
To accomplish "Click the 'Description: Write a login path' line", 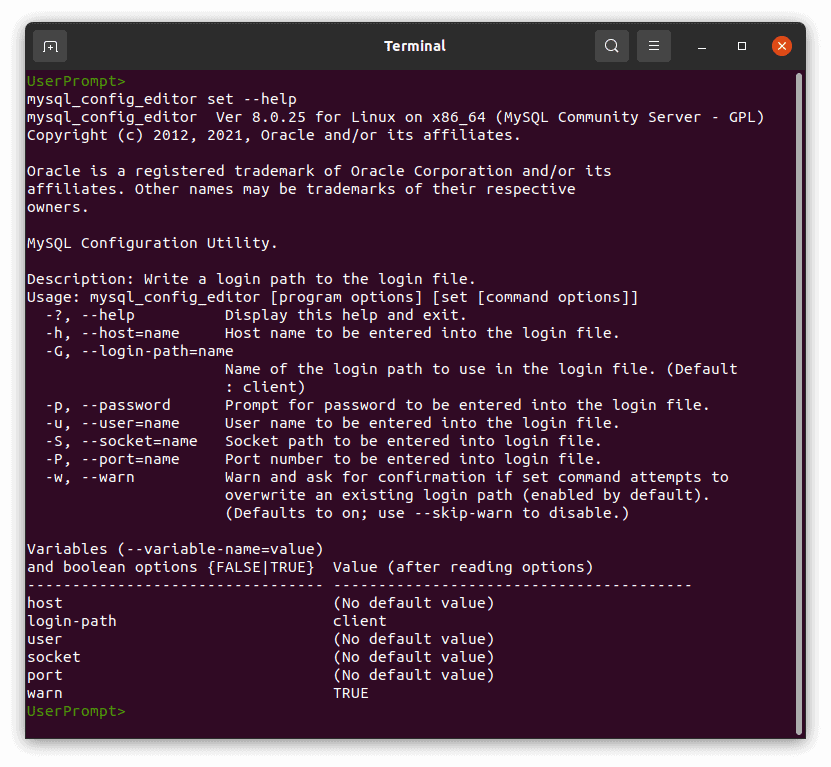I will (x=251, y=279).
